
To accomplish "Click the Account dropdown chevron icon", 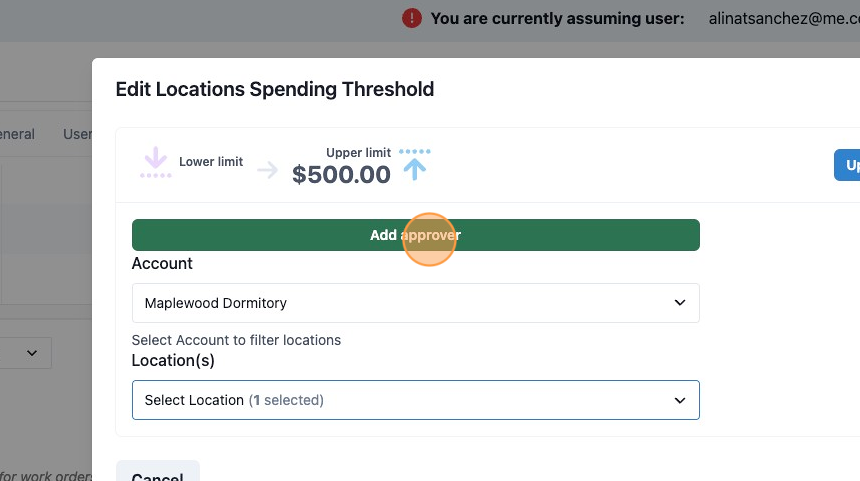I will tap(680, 303).
